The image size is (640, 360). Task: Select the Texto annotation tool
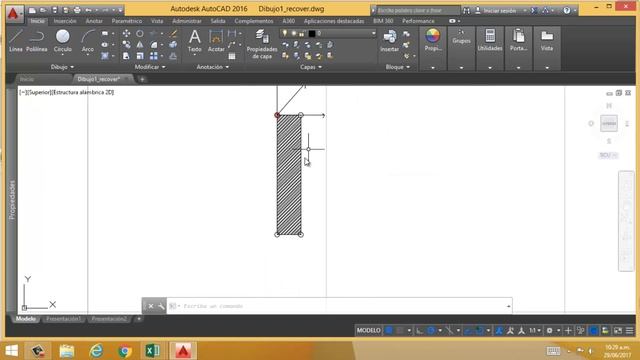click(x=195, y=41)
